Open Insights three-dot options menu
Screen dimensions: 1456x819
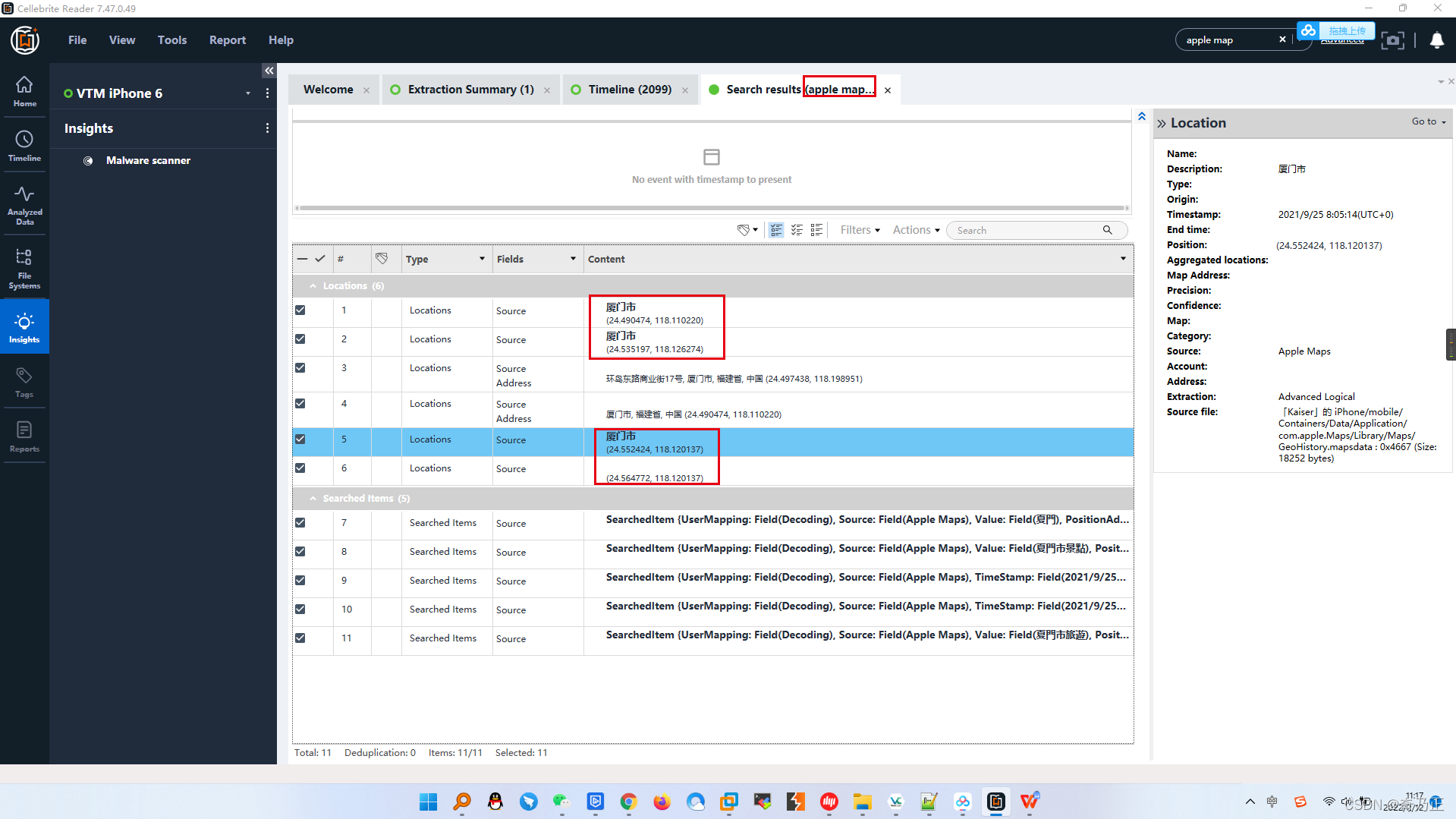pyautogui.click(x=267, y=128)
